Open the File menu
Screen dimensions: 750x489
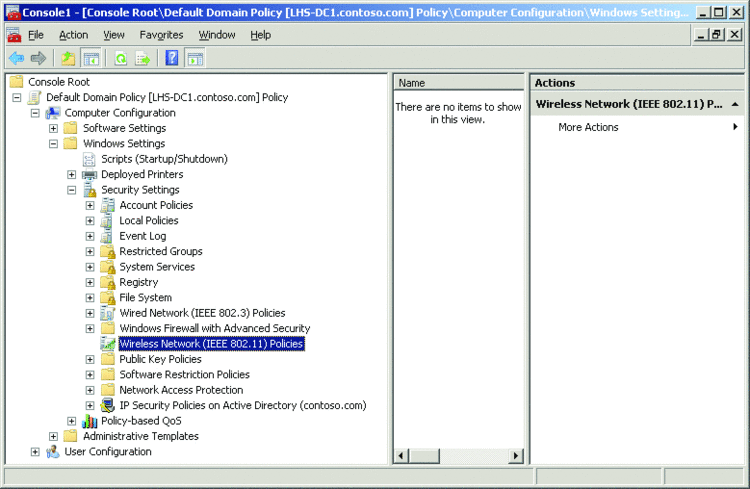click(35, 35)
